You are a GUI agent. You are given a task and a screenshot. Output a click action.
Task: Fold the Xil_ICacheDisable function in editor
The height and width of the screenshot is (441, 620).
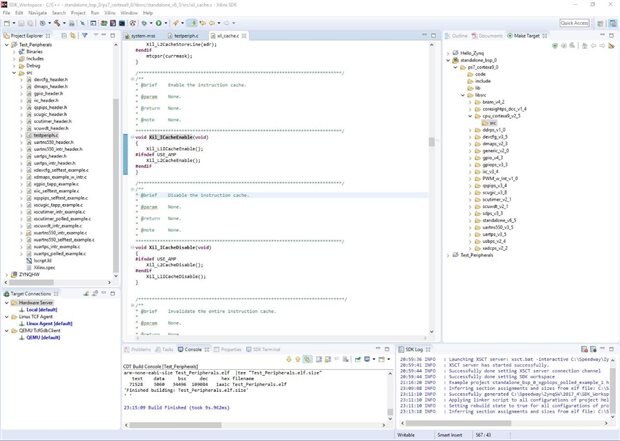pos(130,246)
